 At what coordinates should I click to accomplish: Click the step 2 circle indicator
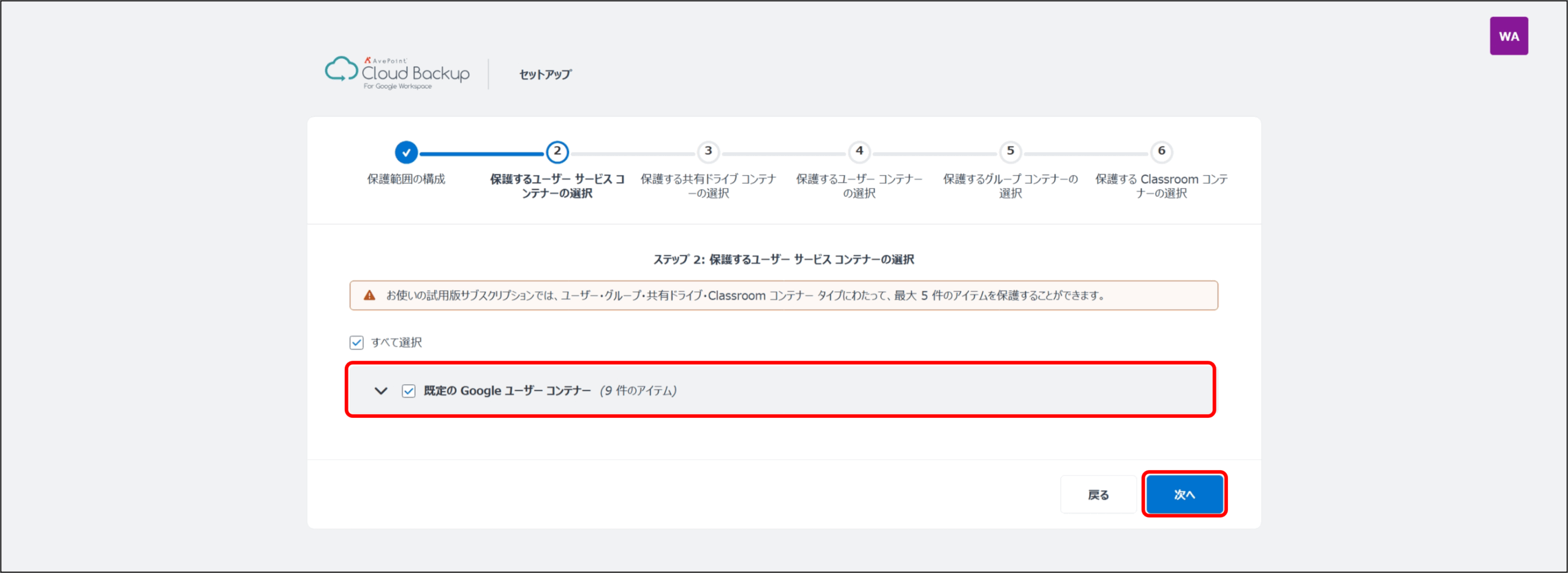click(x=557, y=152)
